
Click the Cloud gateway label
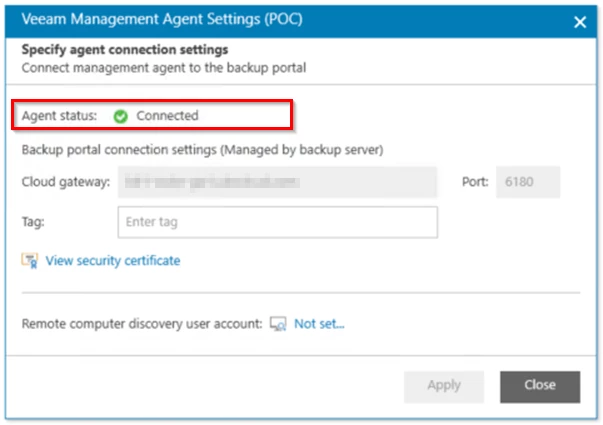coord(65,183)
